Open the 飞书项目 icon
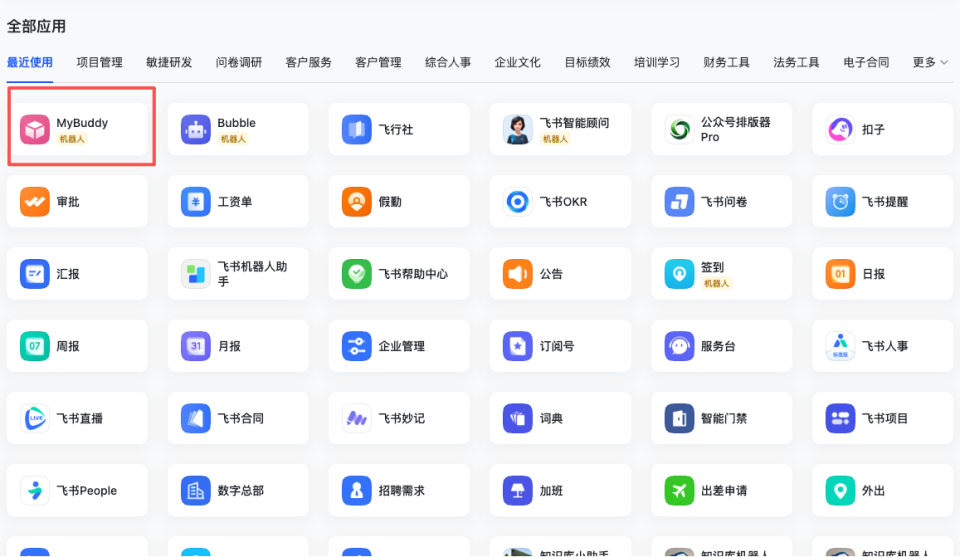This screenshot has height=557, width=960. click(x=840, y=418)
